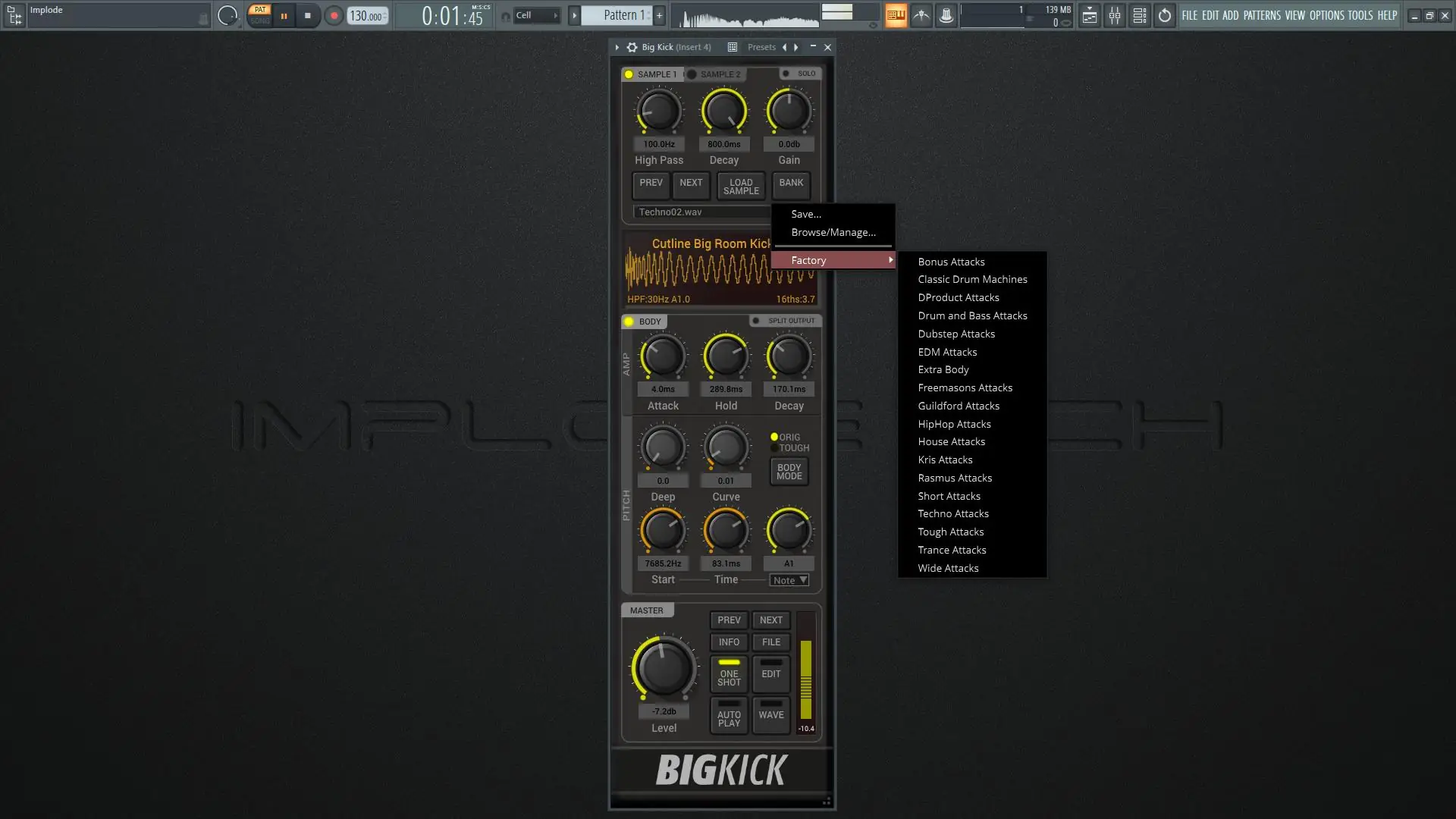Click the record button
Image resolution: width=1456 pixels, height=819 pixels.
(334, 15)
